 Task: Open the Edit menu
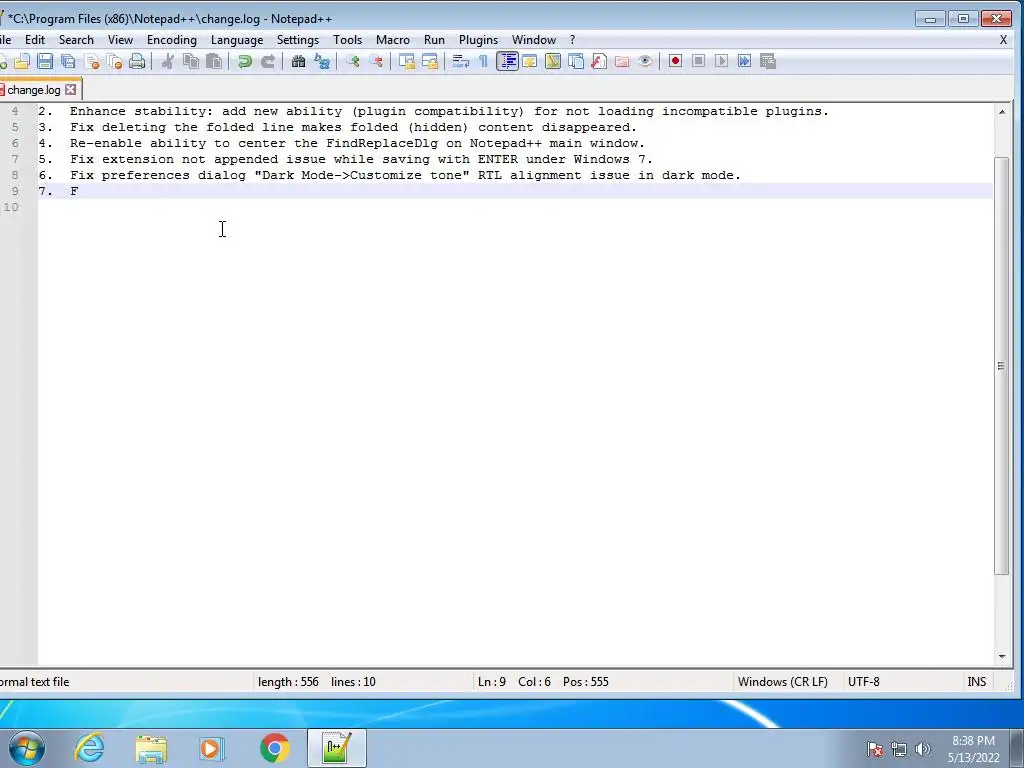tap(35, 40)
